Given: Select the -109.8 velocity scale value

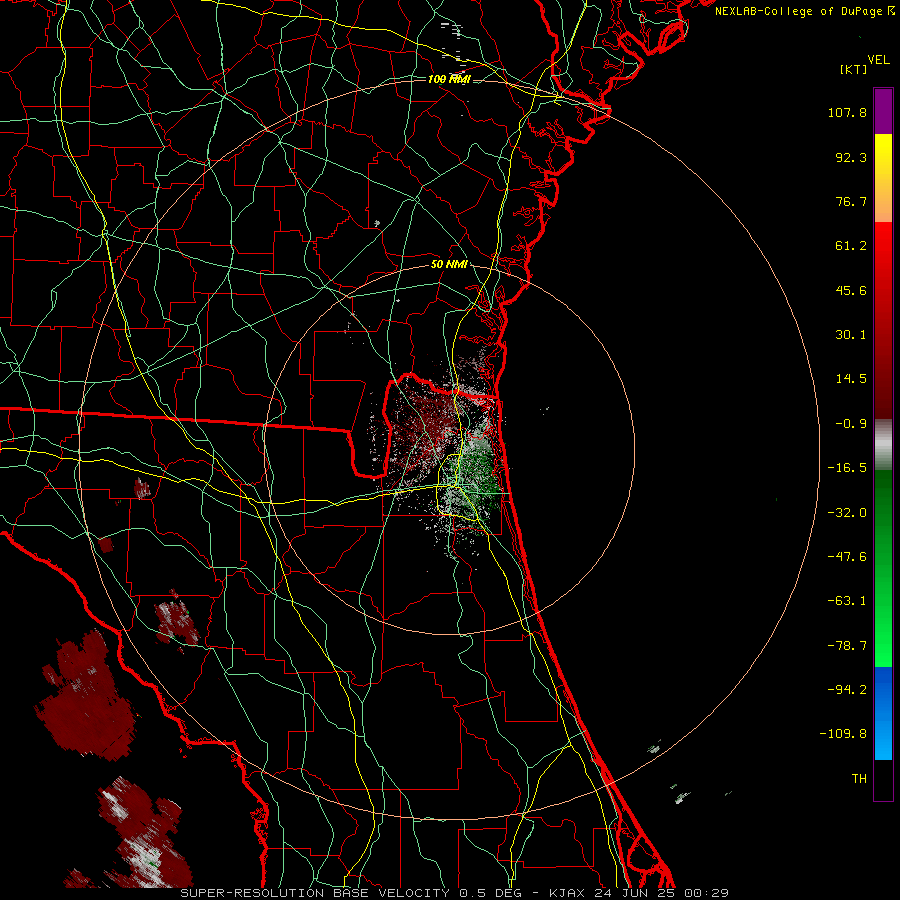Looking at the screenshot, I should click(843, 734).
